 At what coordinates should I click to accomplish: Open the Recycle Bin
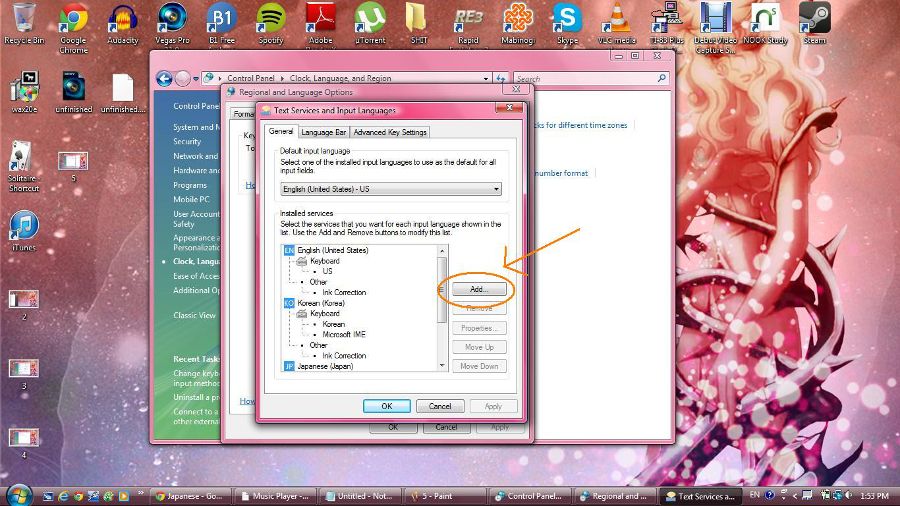(x=22, y=20)
